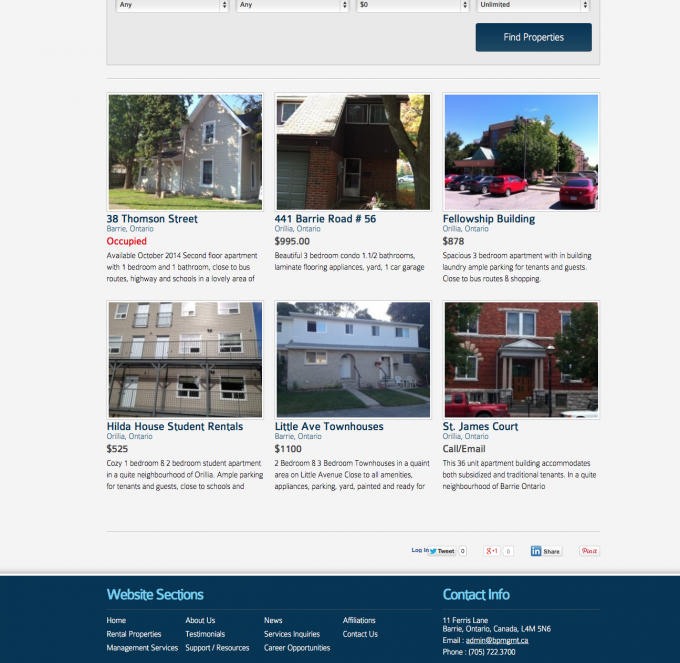This screenshot has height=663, width=680.
Task: Share the page via LinkedIn
Action: pos(546,551)
